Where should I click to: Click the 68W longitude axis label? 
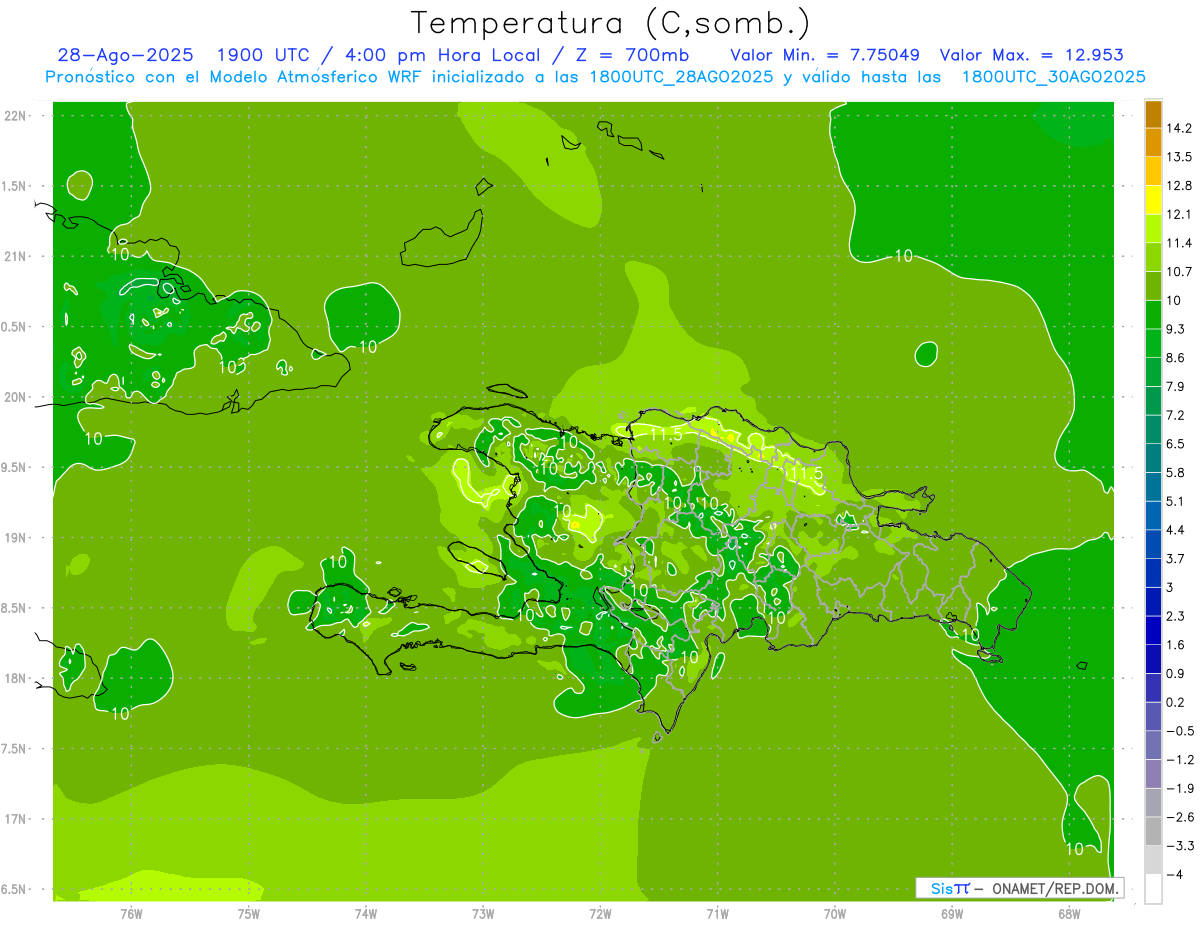coord(1069,913)
